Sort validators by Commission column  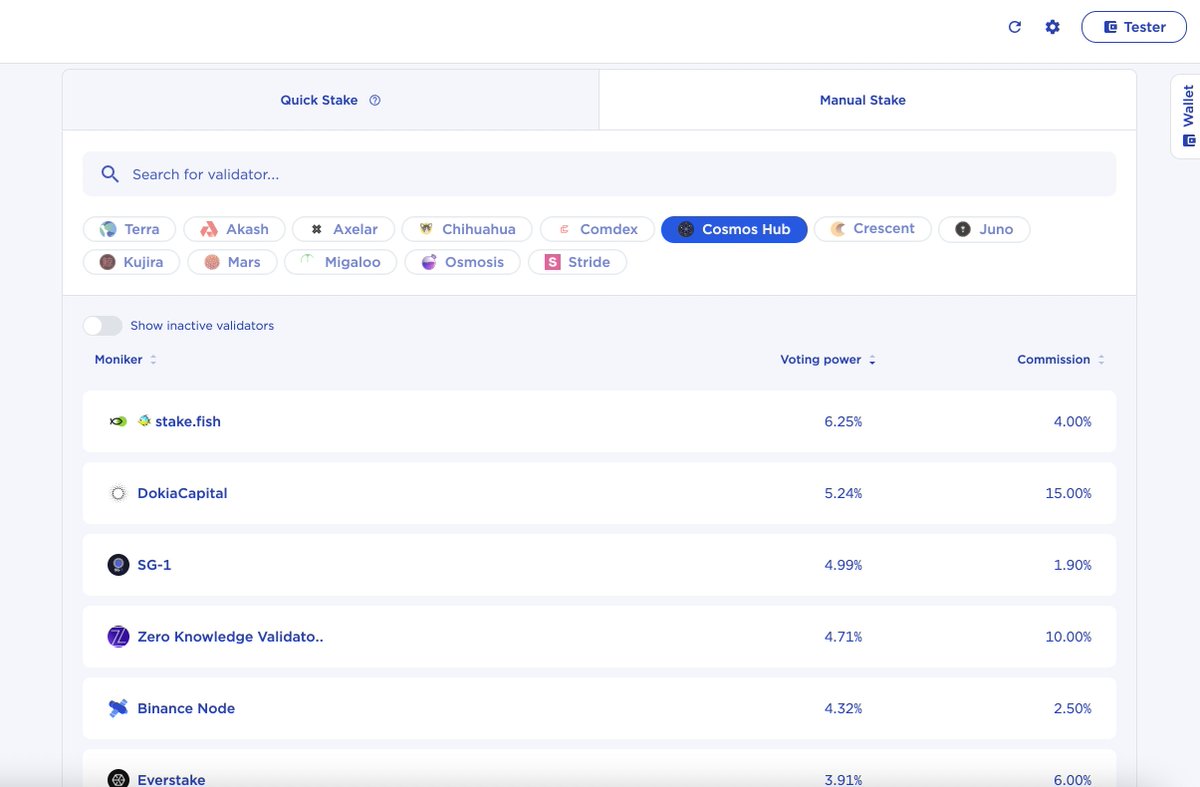(x=1061, y=360)
